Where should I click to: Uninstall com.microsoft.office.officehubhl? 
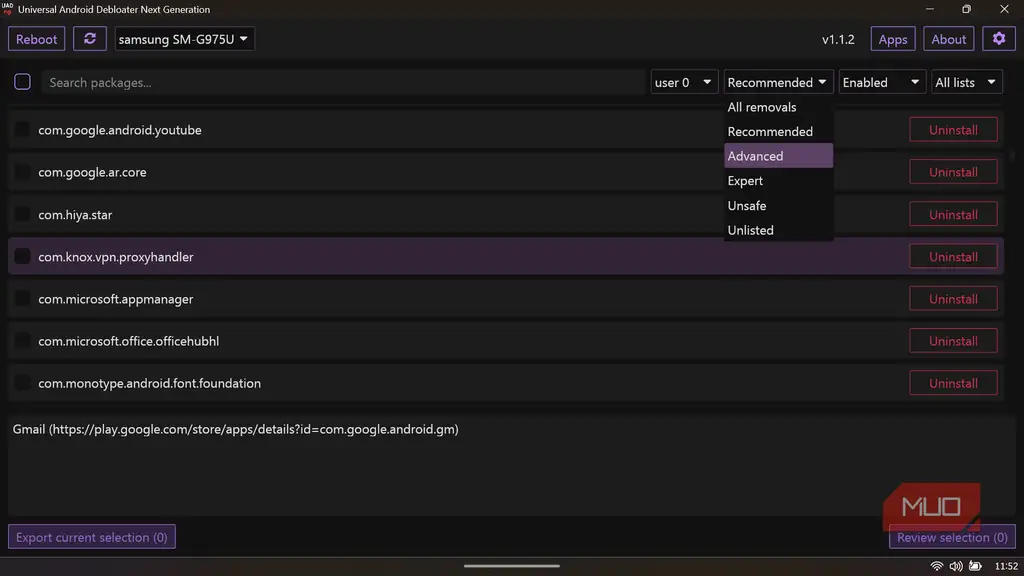pos(953,341)
